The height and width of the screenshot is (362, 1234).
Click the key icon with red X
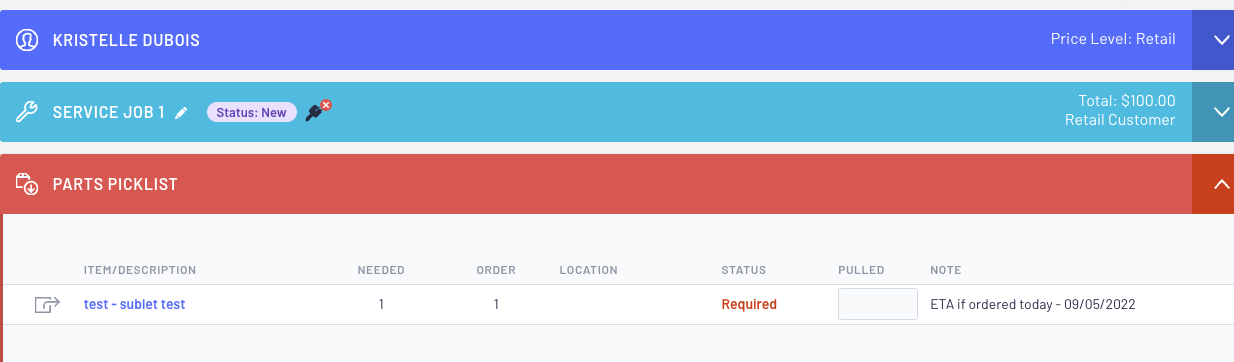coord(318,111)
